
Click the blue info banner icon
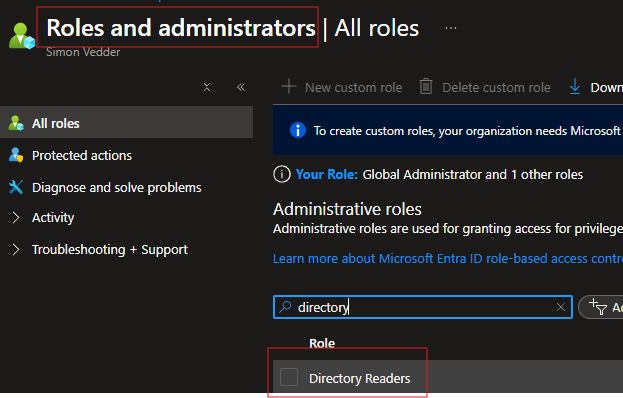(298, 130)
